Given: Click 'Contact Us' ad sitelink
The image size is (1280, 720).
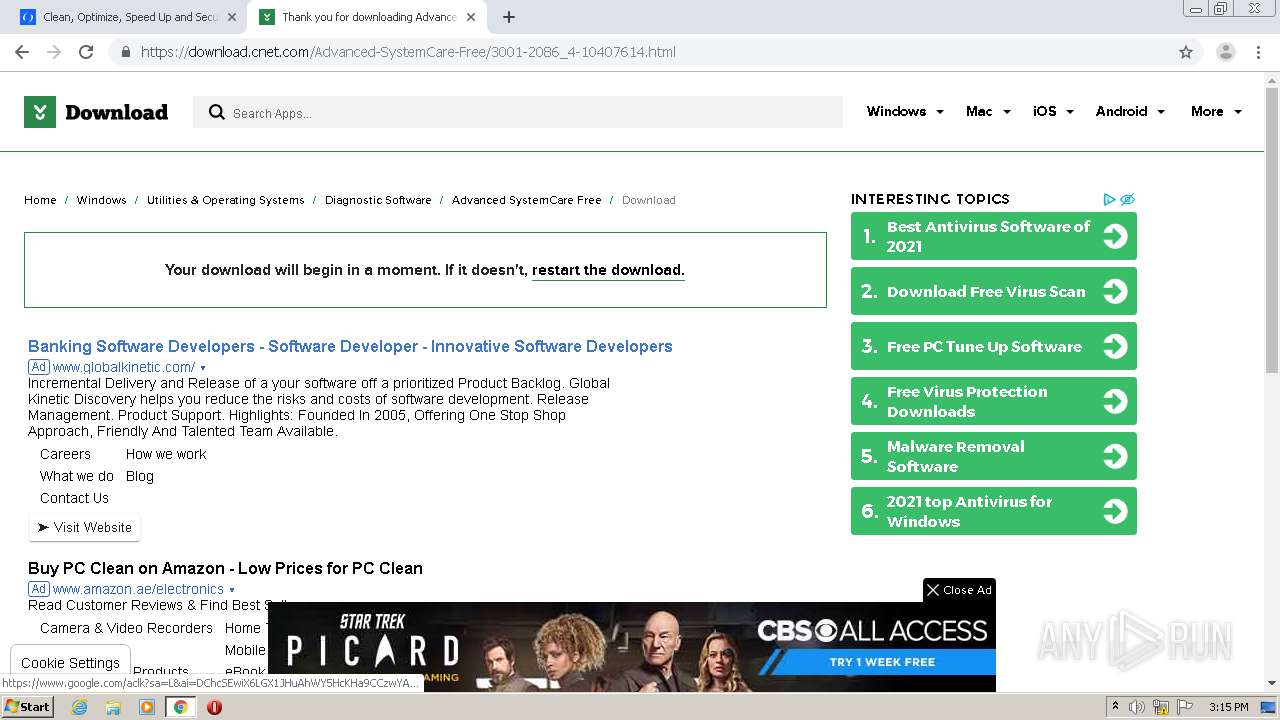Looking at the screenshot, I should 74,498.
